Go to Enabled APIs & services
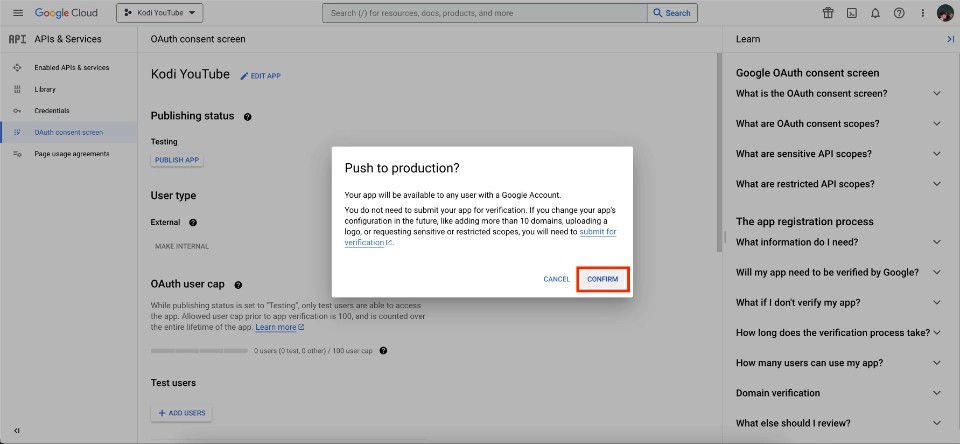960x444 pixels. click(x=69, y=67)
